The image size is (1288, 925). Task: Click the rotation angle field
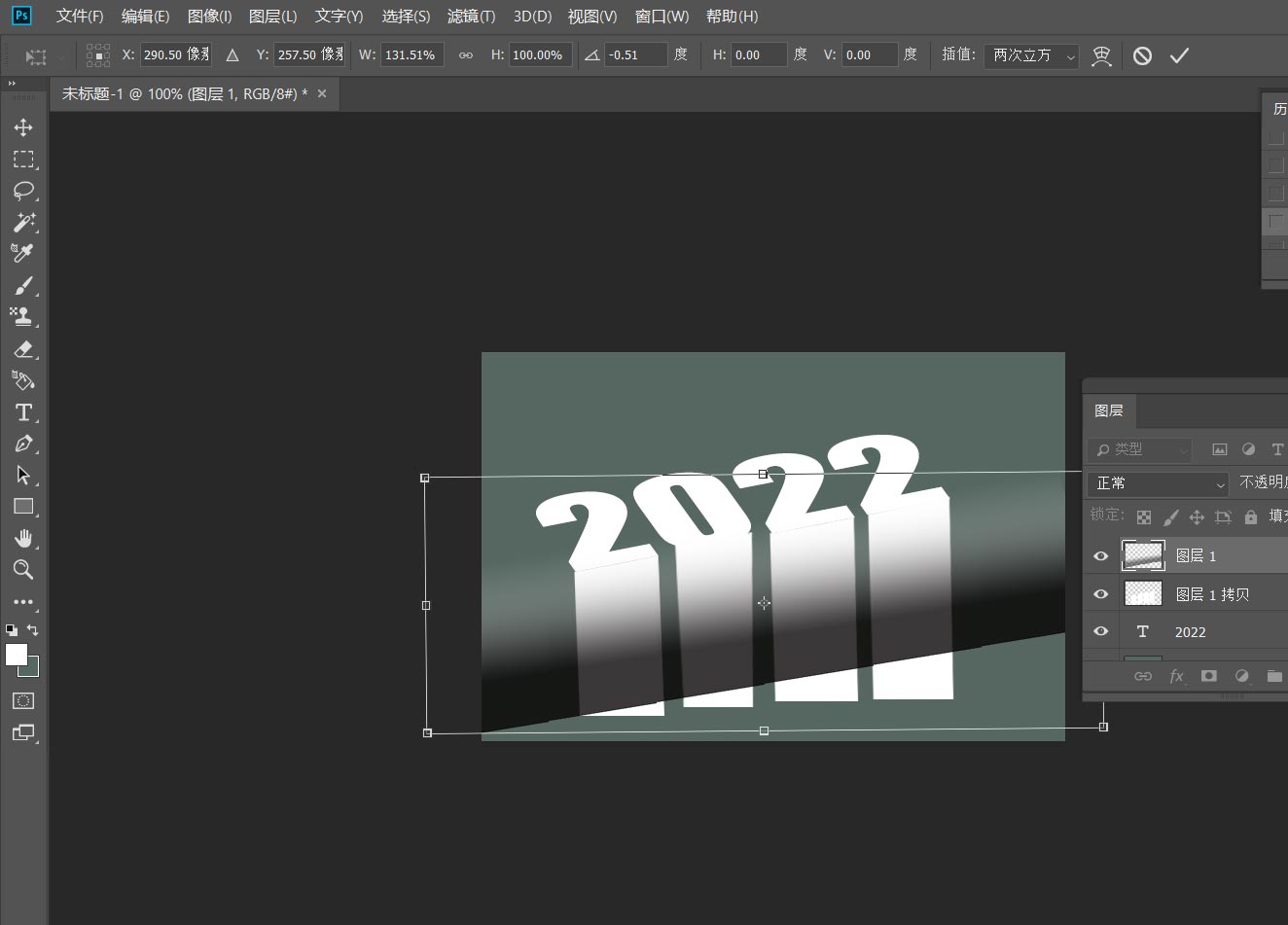click(x=636, y=55)
